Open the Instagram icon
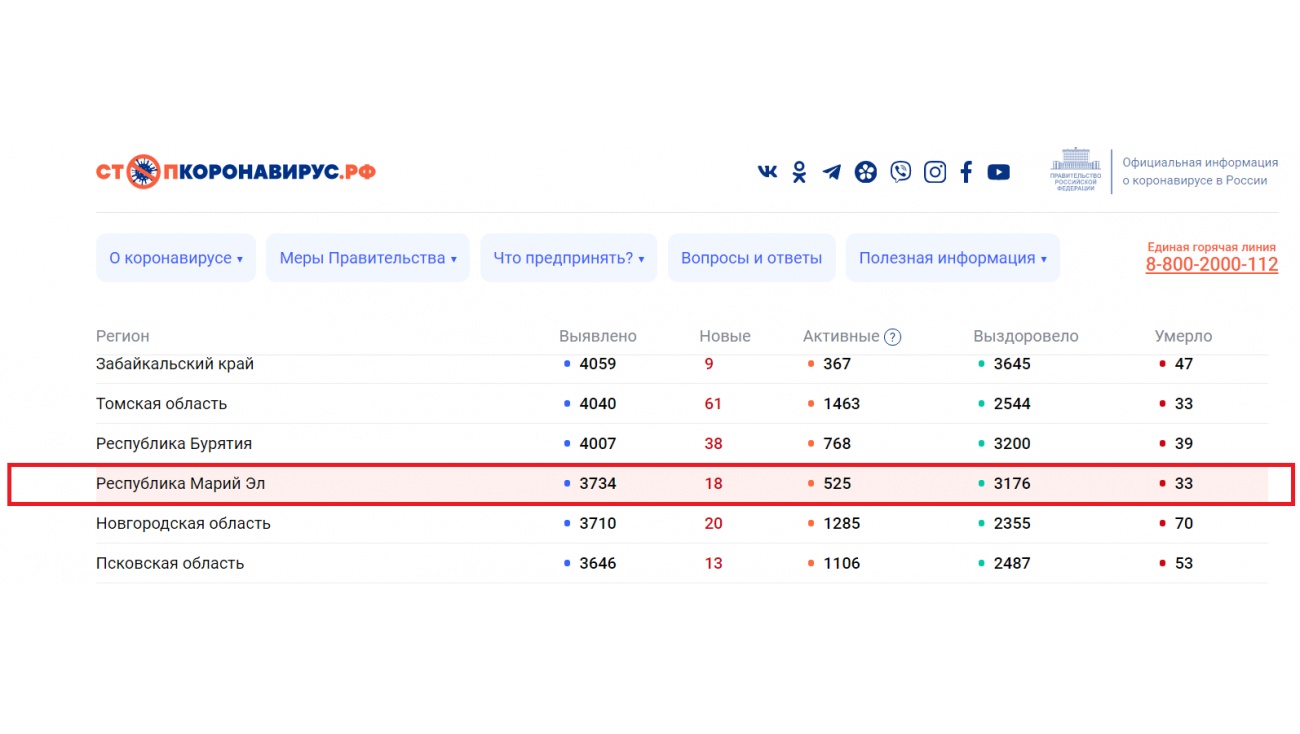The height and width of the screenshot is (734, 1300). coord(935,172)
